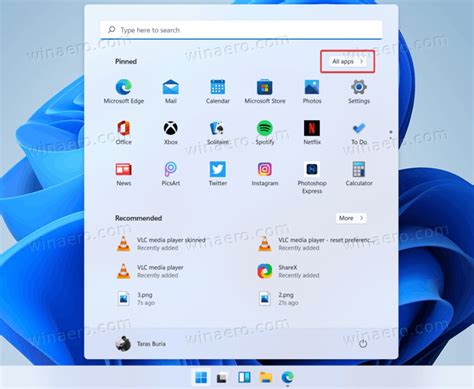Open the Xbox app
Screen dimensions: 474x389
tap(171, 132)
